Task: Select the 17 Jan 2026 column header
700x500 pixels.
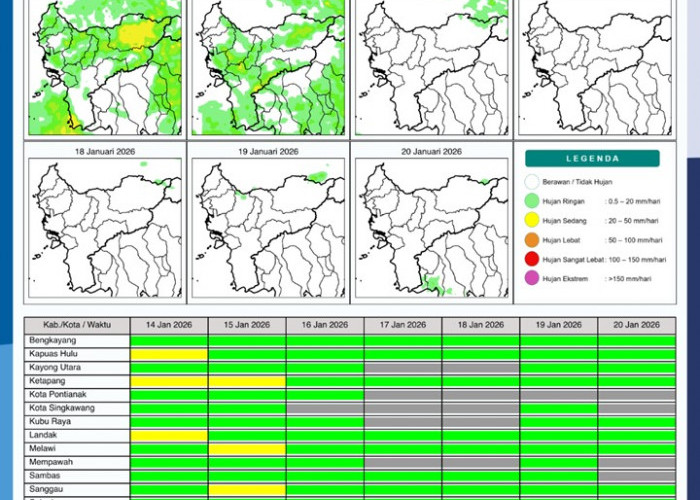Action: pos(403,325)
